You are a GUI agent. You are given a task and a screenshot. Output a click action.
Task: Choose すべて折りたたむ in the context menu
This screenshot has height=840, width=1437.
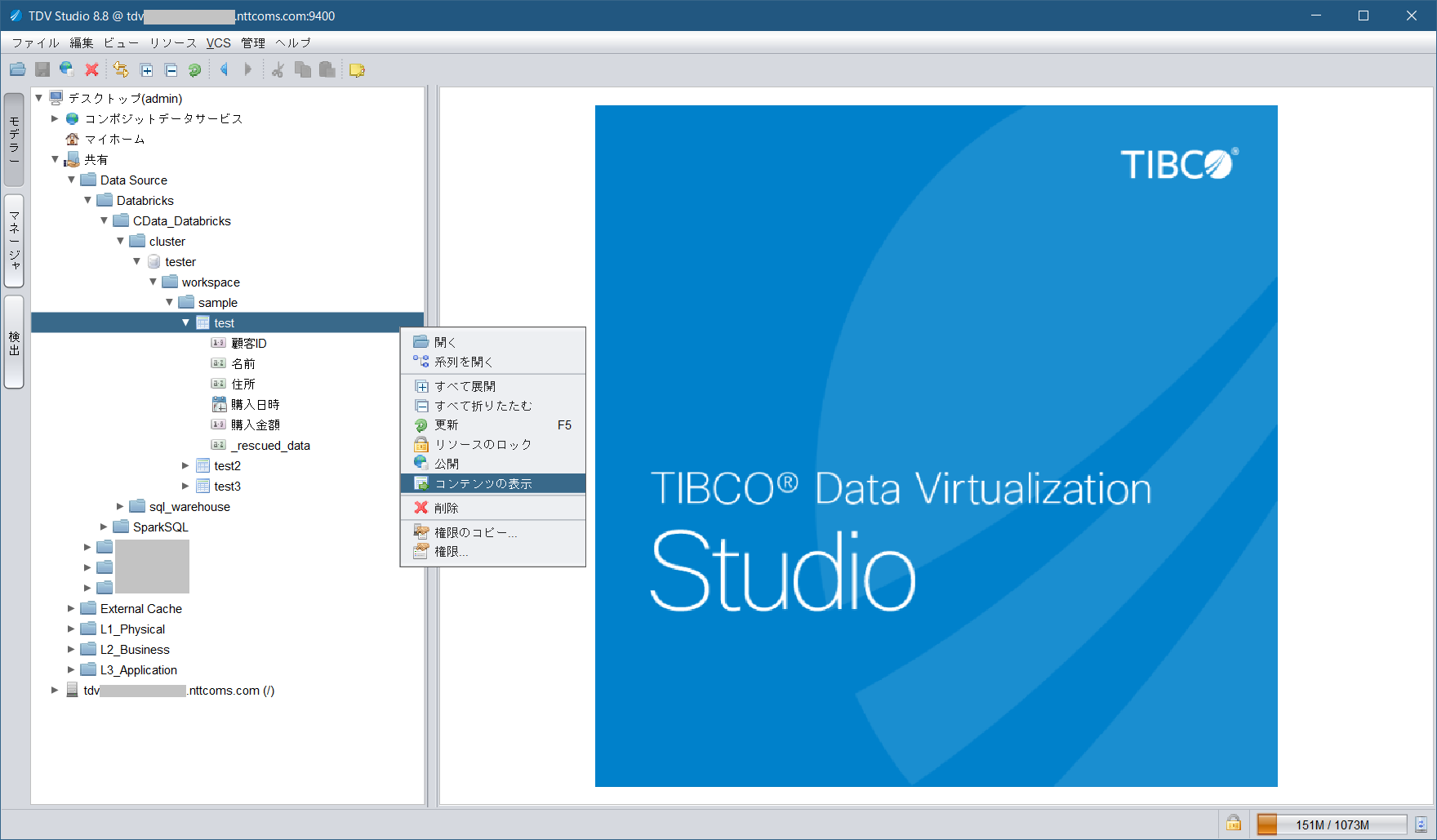(x=493, y=406)
